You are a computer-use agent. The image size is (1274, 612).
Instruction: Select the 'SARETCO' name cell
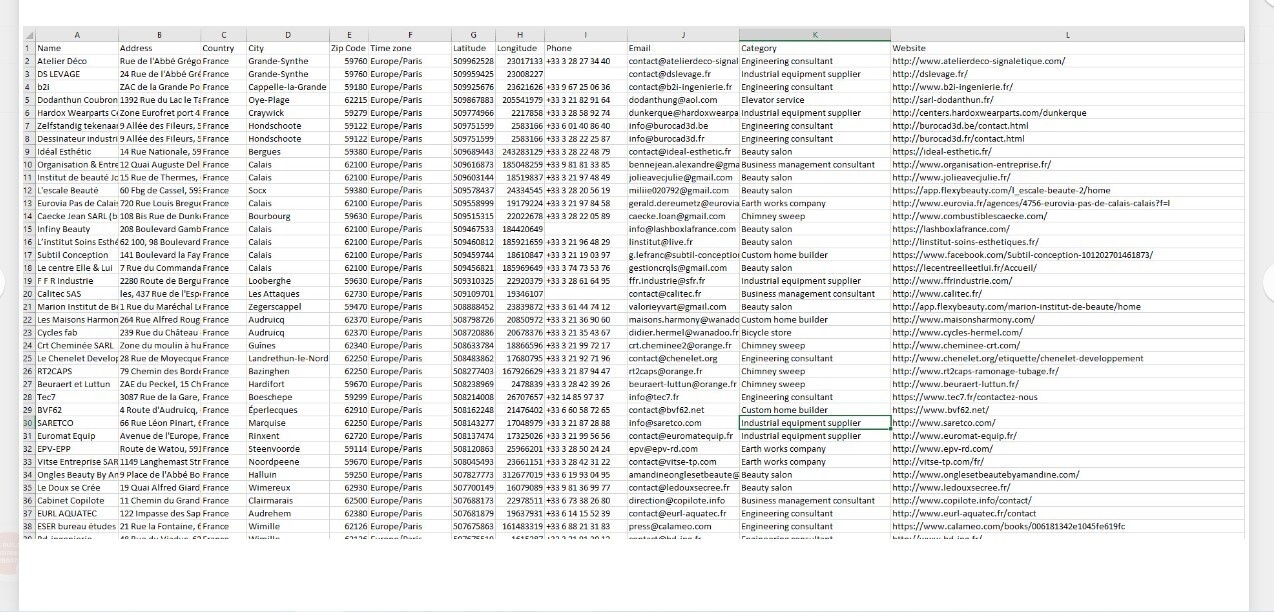(76, 423)
